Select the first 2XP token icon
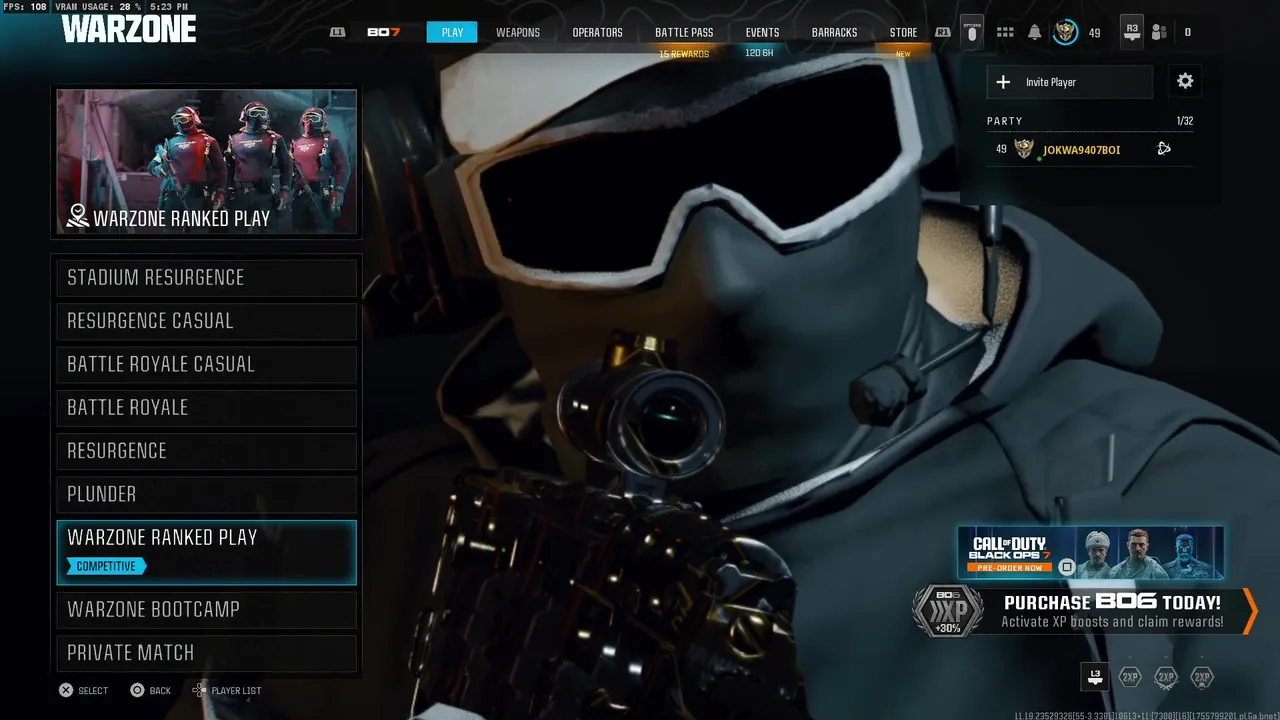Viewport: 1280px width, 720px height. (1130, 677)
